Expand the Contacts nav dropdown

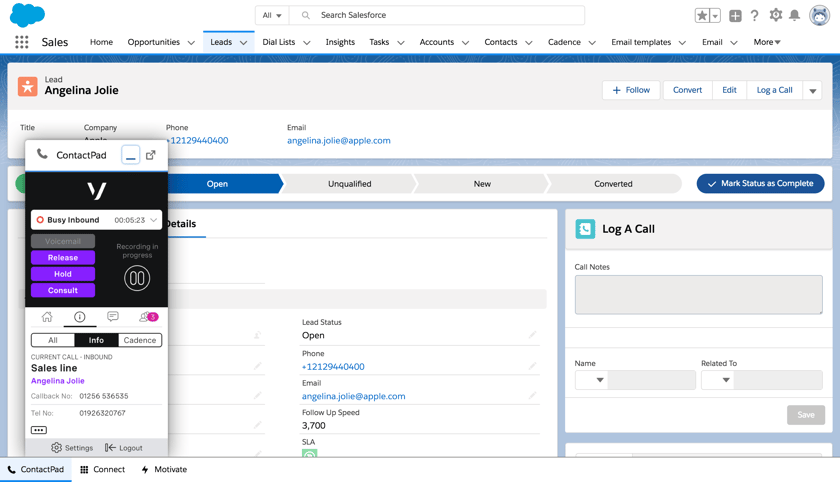[x=529, y=43]
